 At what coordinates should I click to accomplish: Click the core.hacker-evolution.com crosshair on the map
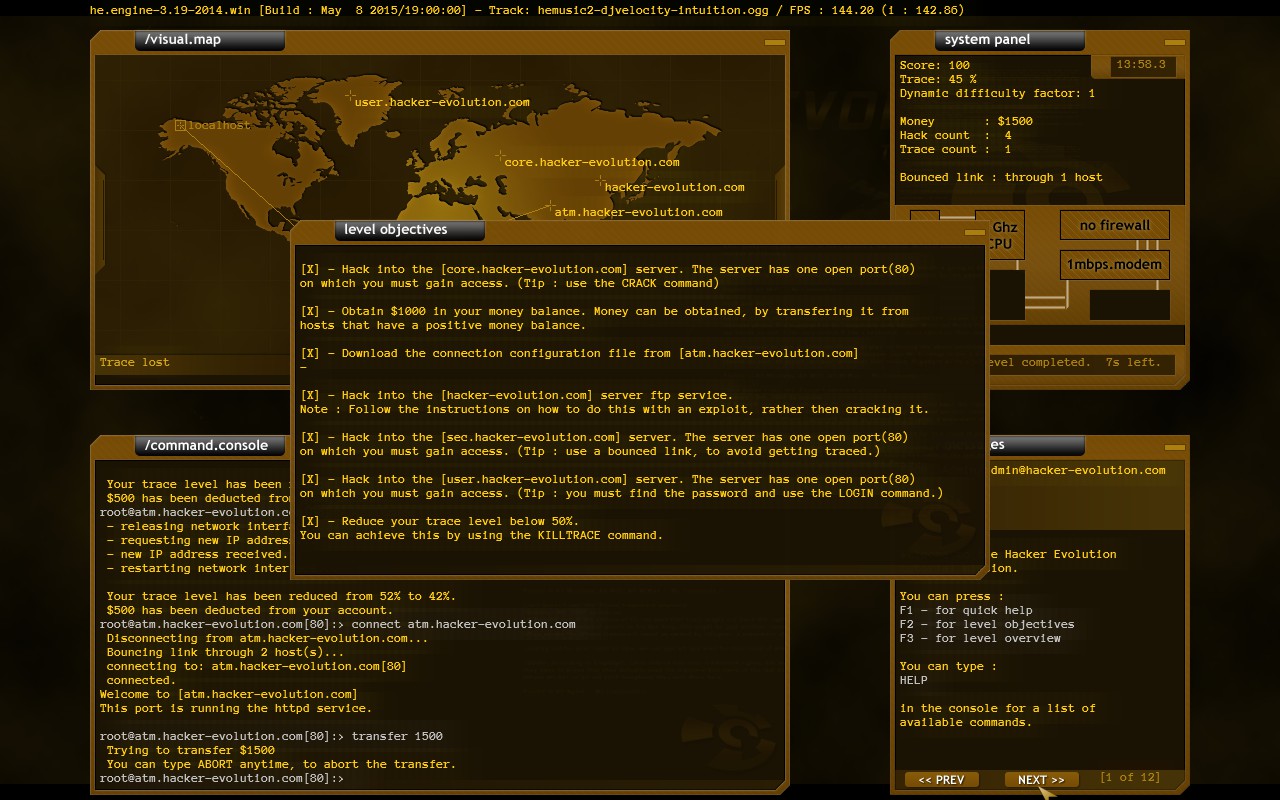coord(500,155)
